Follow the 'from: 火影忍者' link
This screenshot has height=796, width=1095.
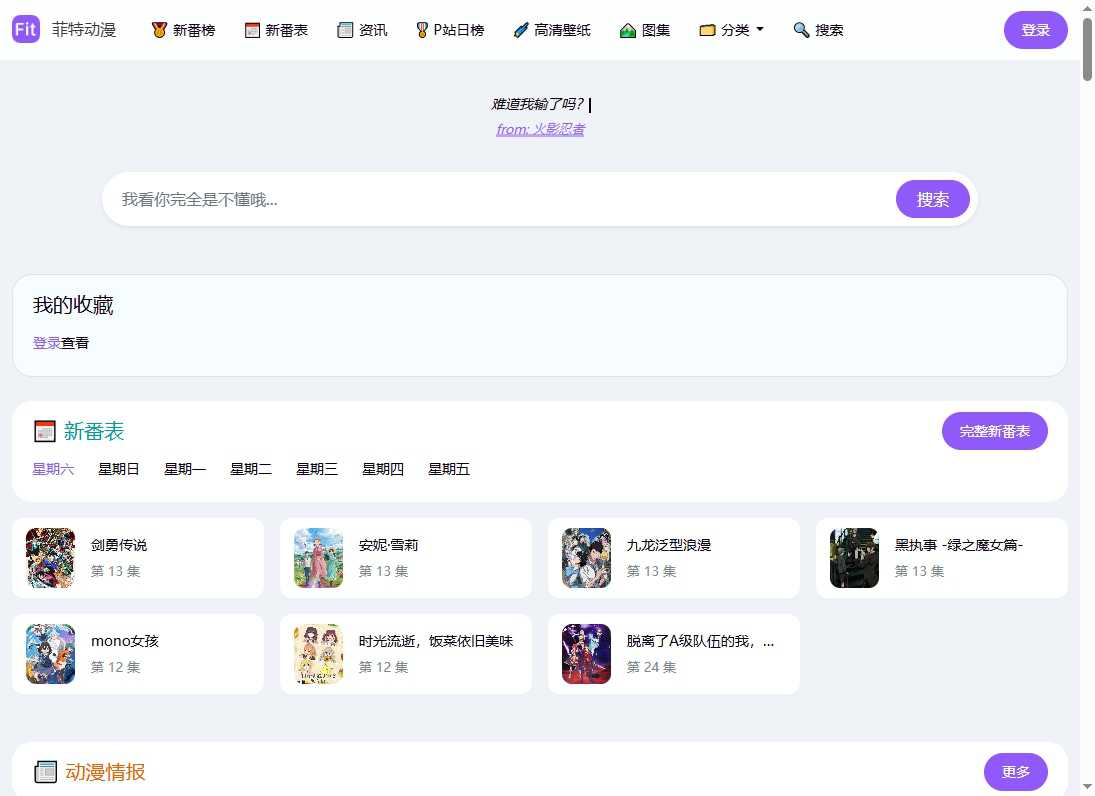click(x=540, y=129)
